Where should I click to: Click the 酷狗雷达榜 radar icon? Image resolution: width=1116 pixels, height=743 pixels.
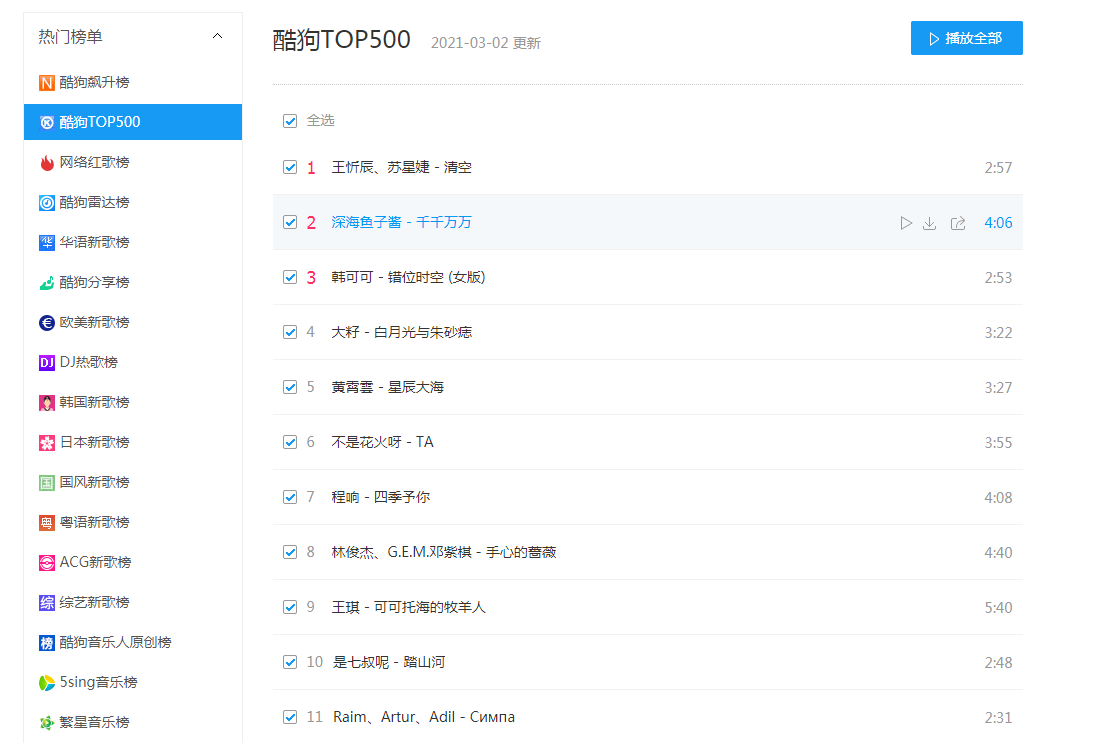pos(46,203)
